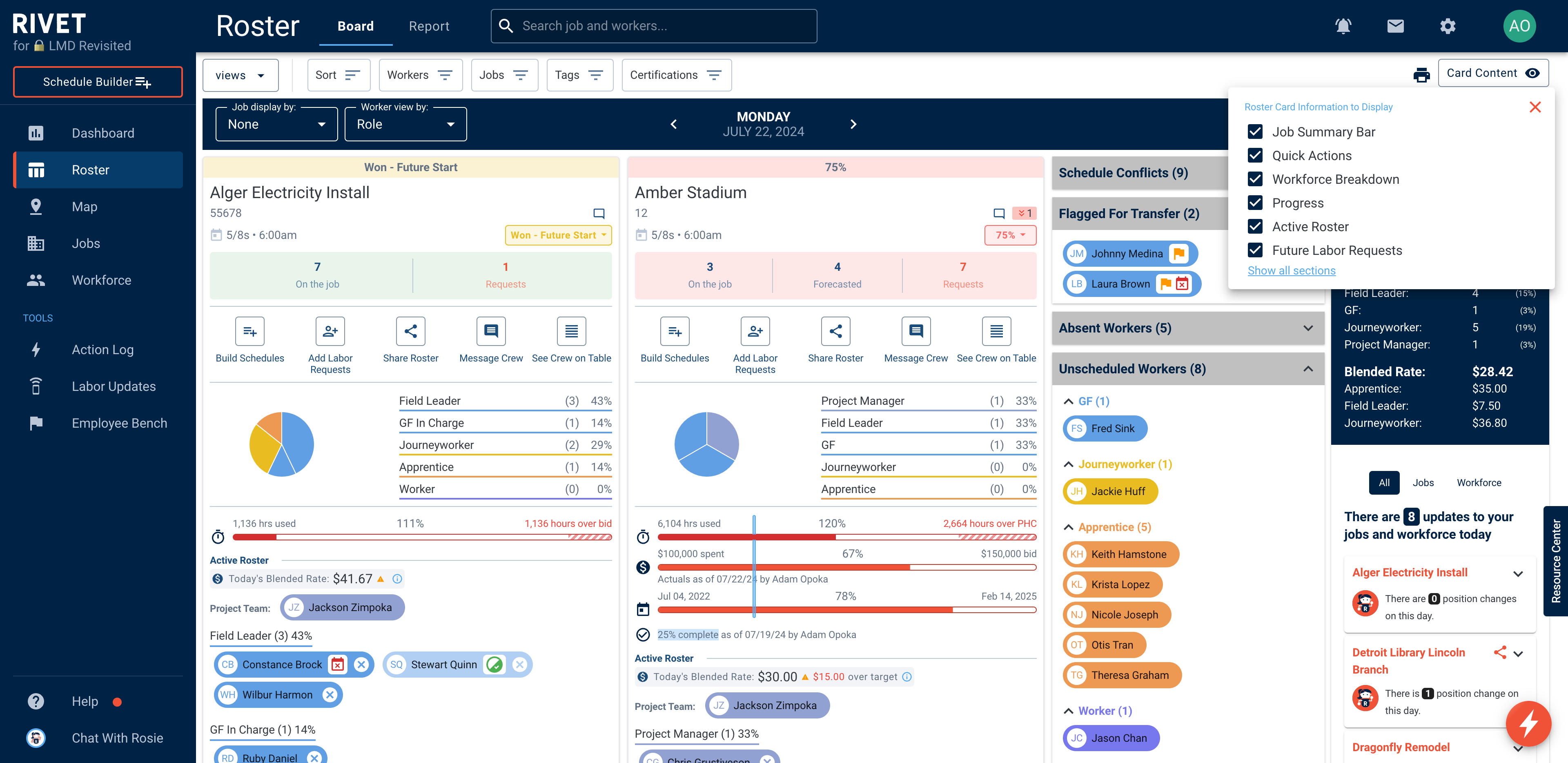Uncheck Job Summary Bar checkbox
The height and width of the screenshot is (763, 1568).
click(1254, 132)
